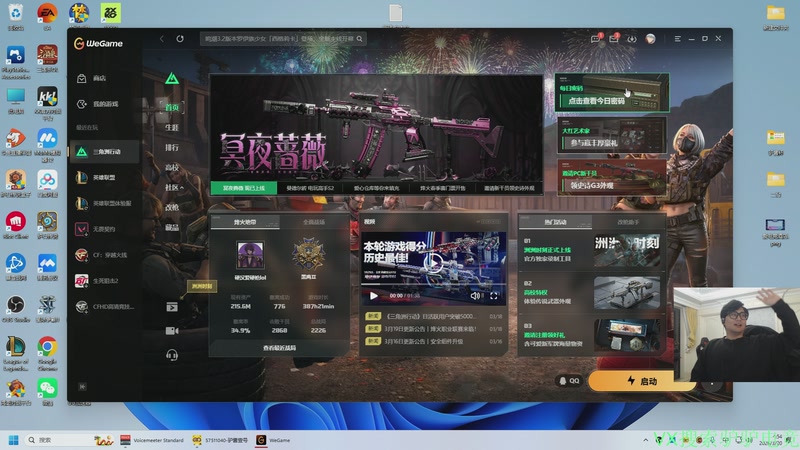Switch to 高校 tab
This screenshot has width=800, height=450.
click(x=172, y=167)
